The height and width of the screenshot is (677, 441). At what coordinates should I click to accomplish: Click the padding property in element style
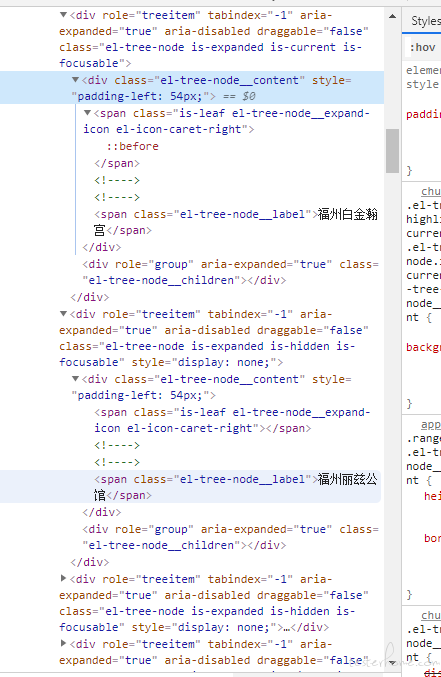[x=423, y=115]
